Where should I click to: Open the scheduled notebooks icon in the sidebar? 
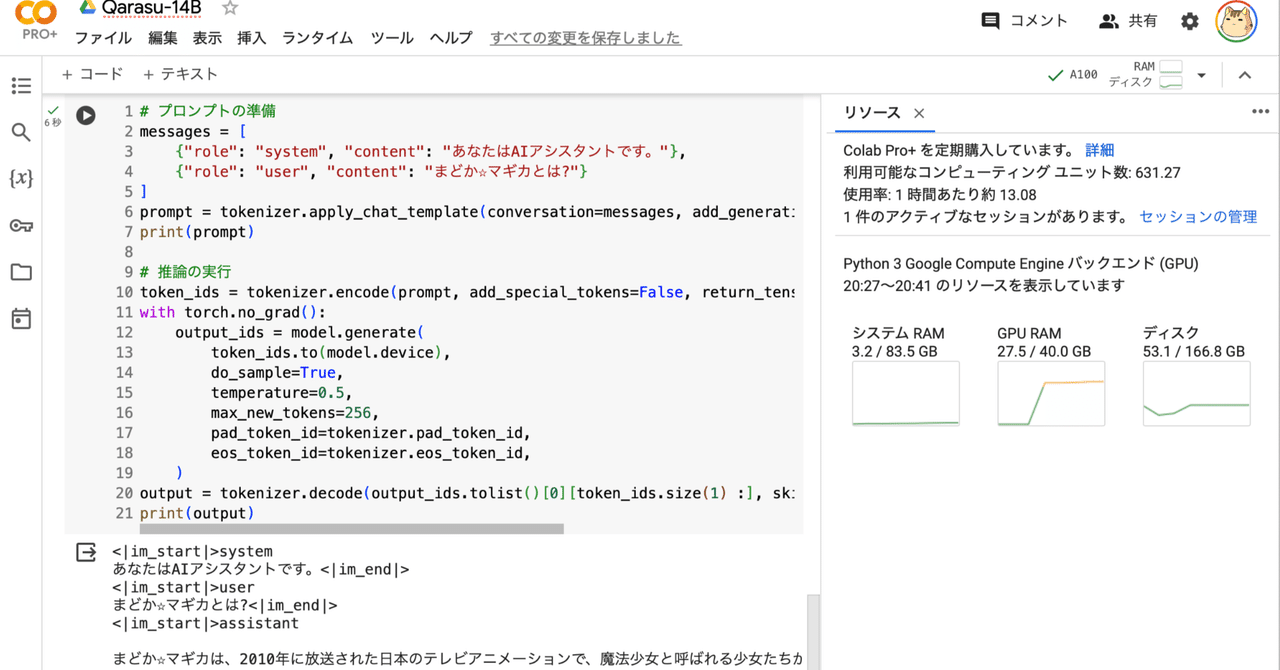point(21,317)
